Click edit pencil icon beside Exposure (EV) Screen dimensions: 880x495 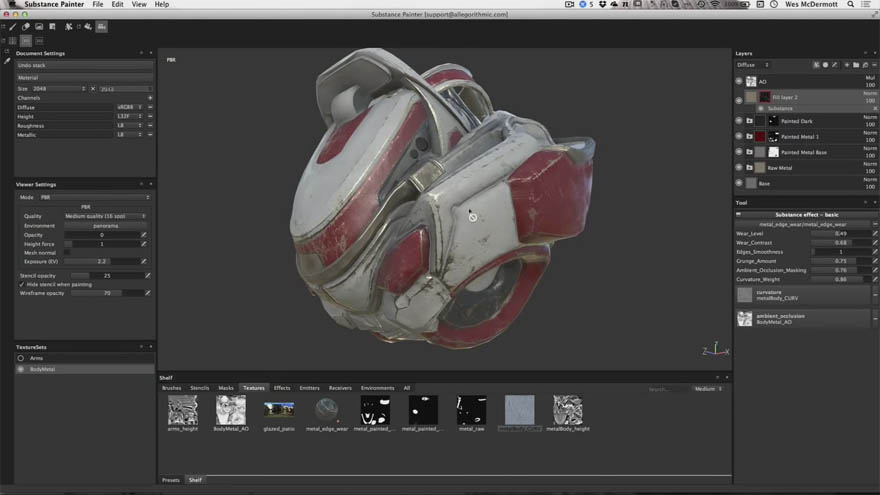tap(144, 262)
